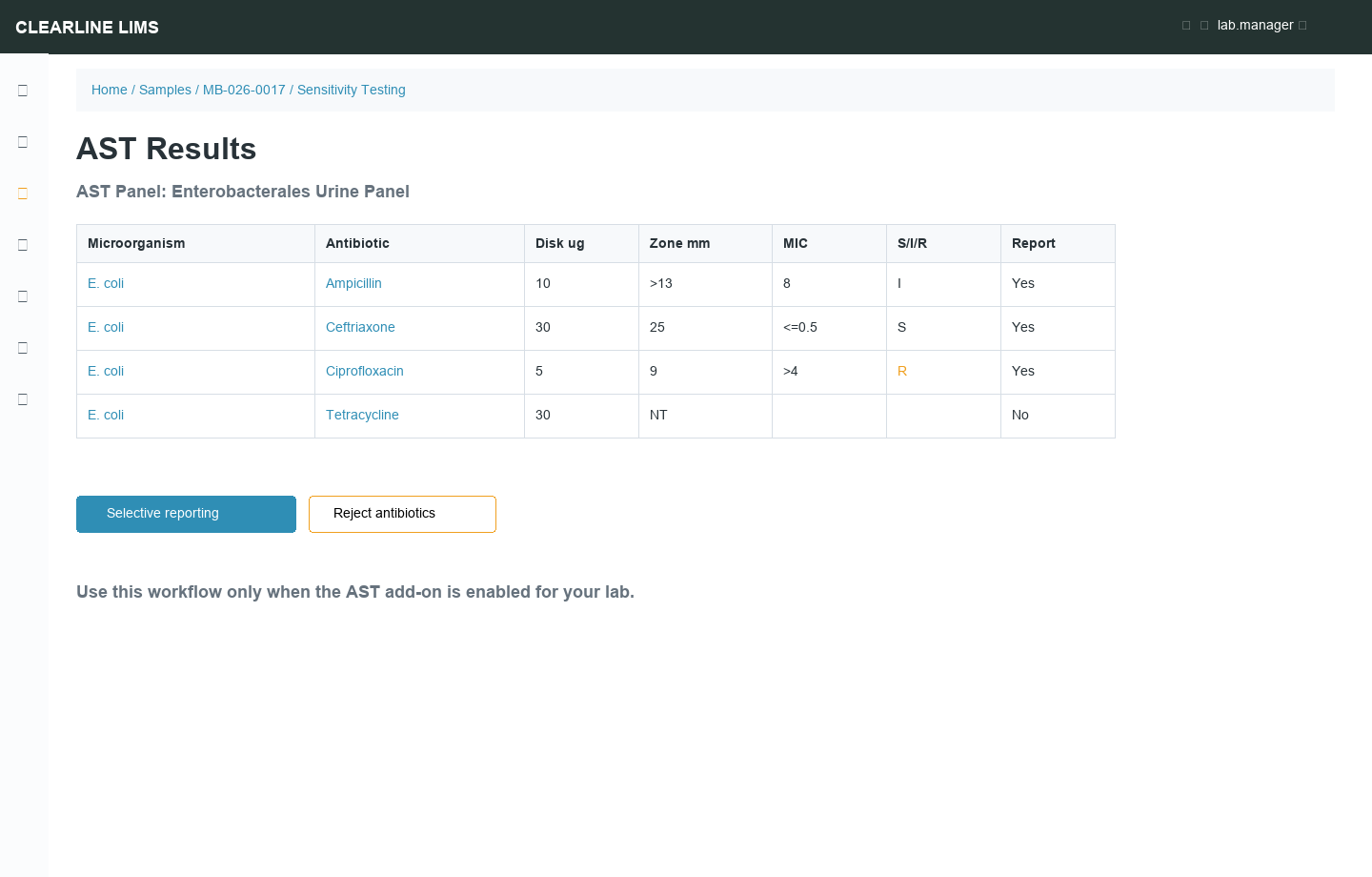The image size is (1372, 877).
Task: Click the first icon in the left sidebar
Action: tap(23, 91)
